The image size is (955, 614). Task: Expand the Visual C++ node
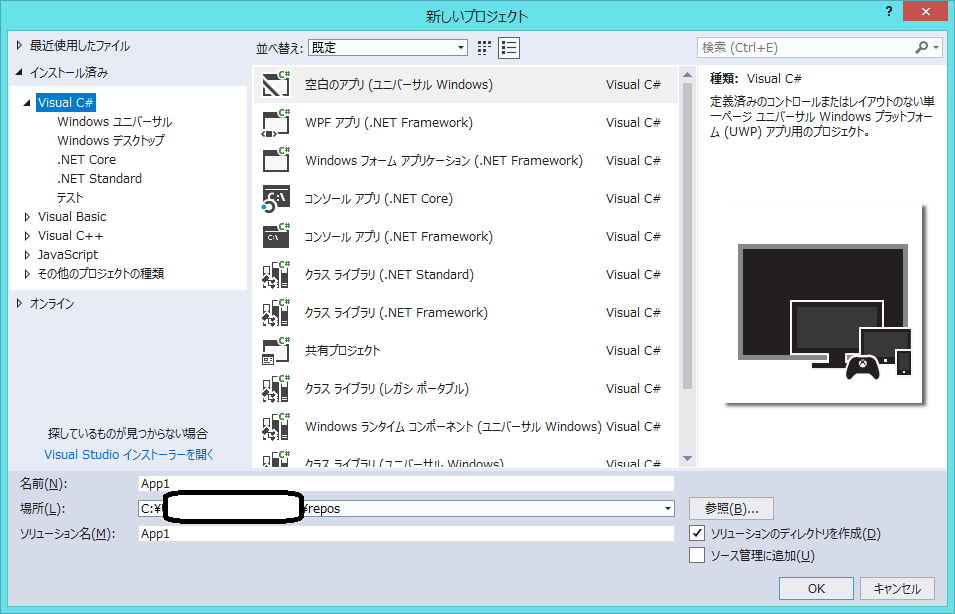[27, 236]
